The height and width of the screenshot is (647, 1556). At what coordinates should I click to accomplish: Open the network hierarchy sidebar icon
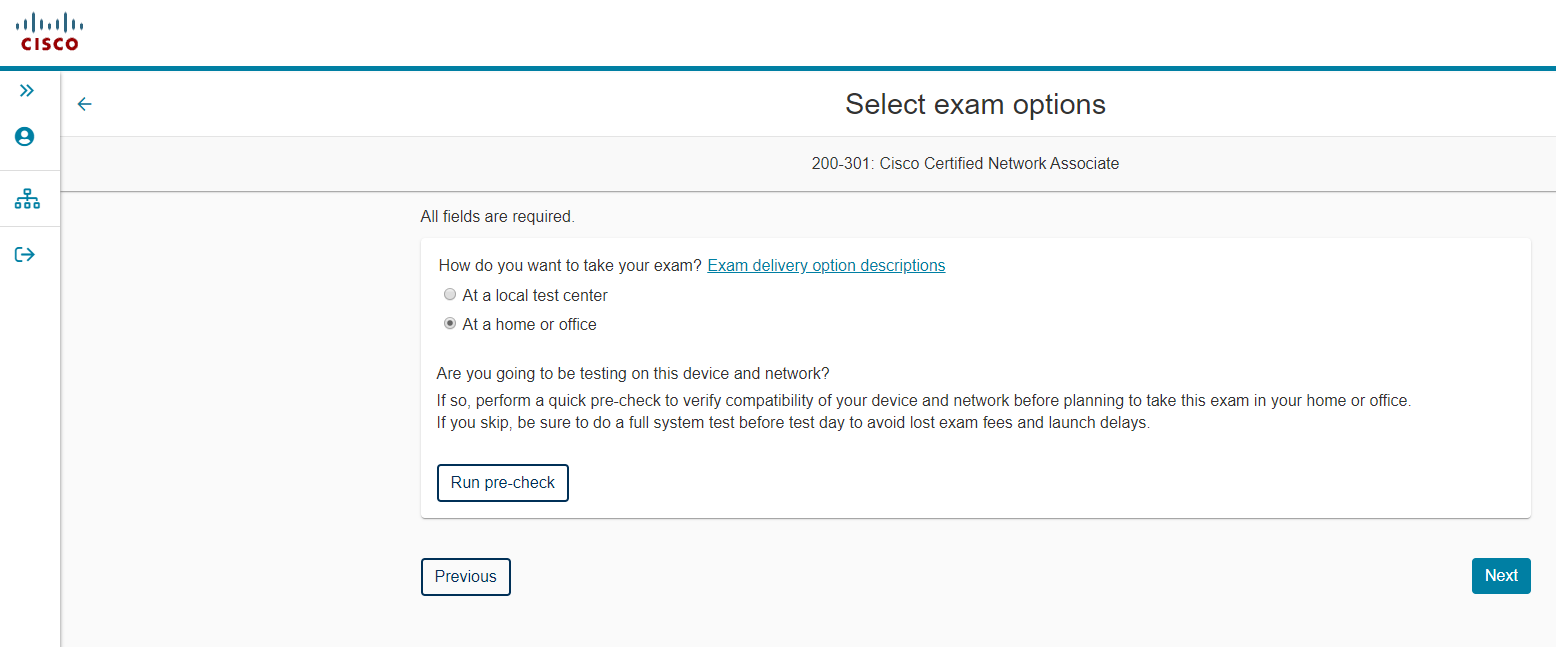click(27, 199)
